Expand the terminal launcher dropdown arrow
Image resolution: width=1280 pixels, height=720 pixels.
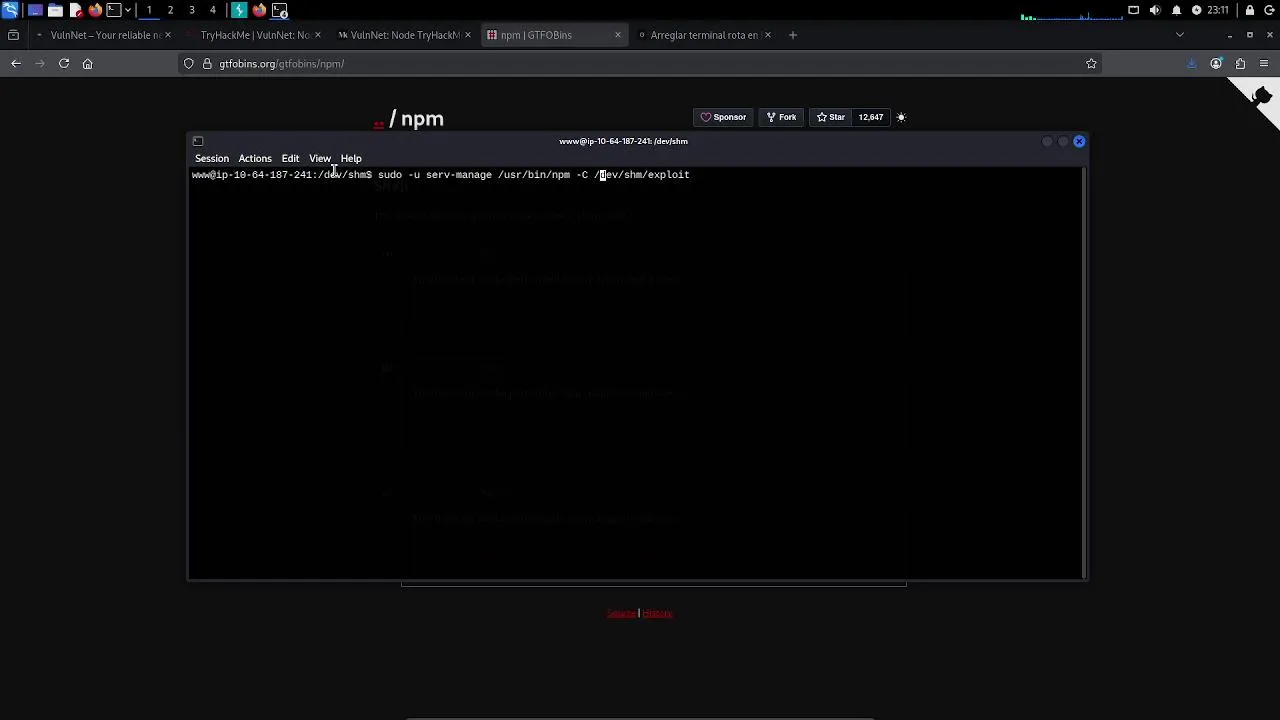(x=127, y=10)
